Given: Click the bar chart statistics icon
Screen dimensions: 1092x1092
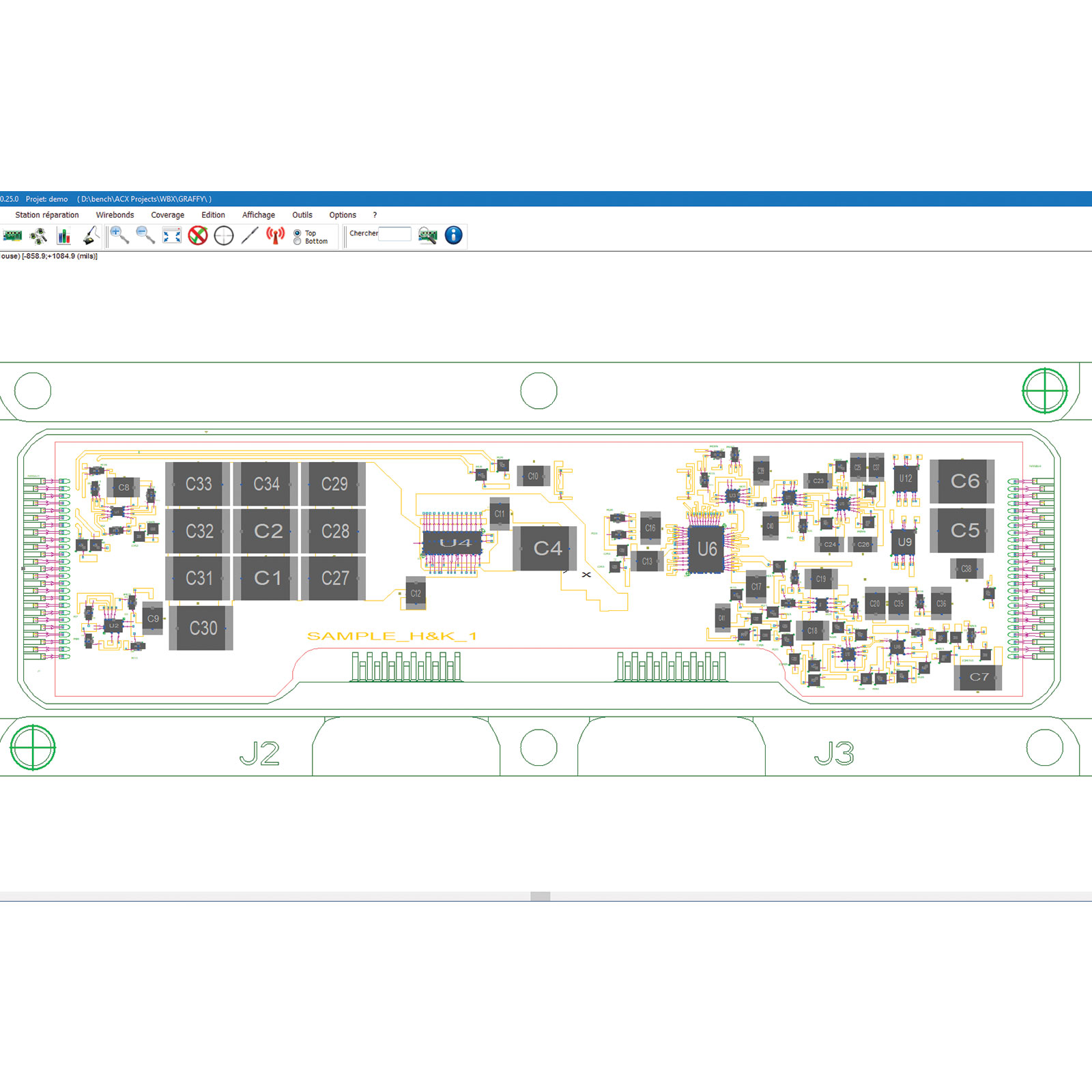Looking at the screenshot, I should click(x=64, y=236).
